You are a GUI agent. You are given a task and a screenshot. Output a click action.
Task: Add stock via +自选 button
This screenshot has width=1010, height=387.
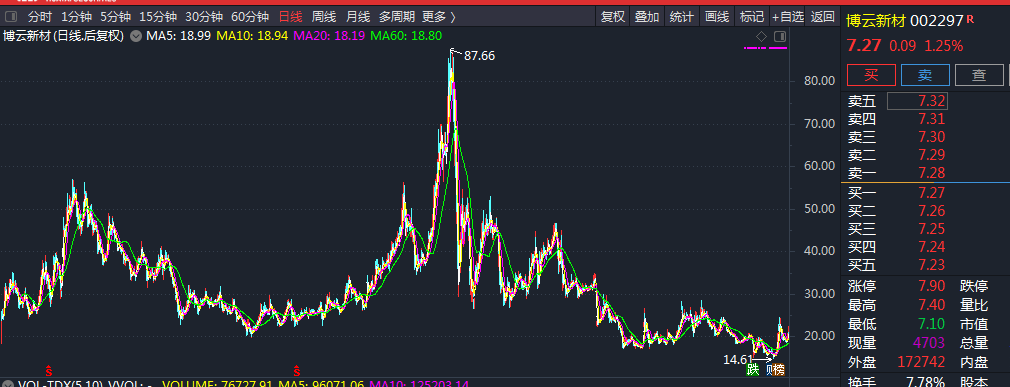click(x=788, y=17)
